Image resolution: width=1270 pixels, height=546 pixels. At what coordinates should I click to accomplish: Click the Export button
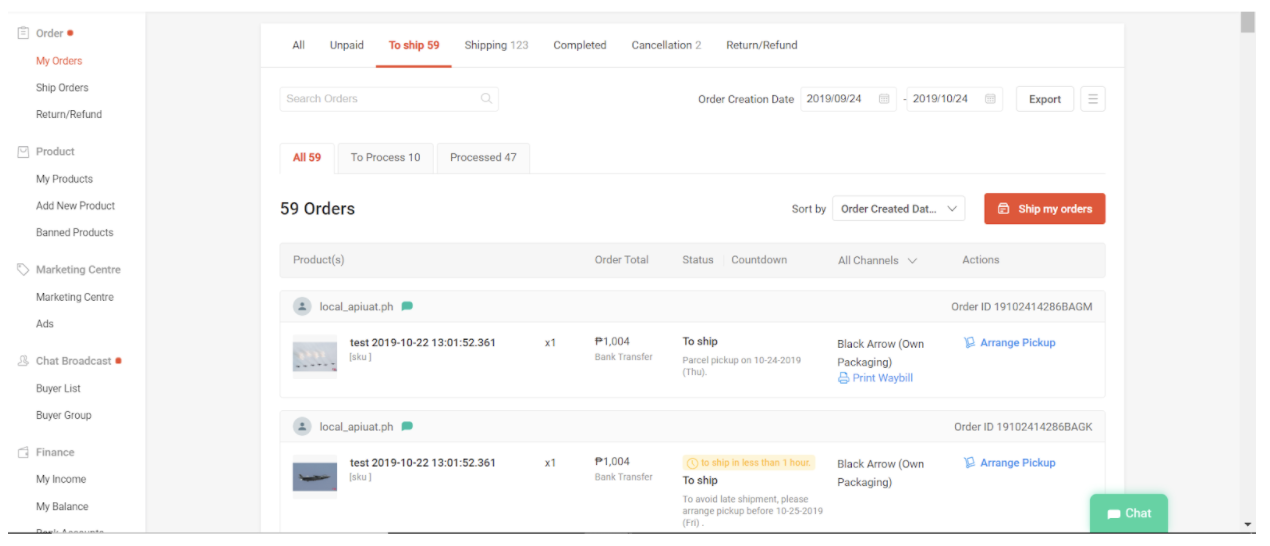click(x=1045, y=99)
